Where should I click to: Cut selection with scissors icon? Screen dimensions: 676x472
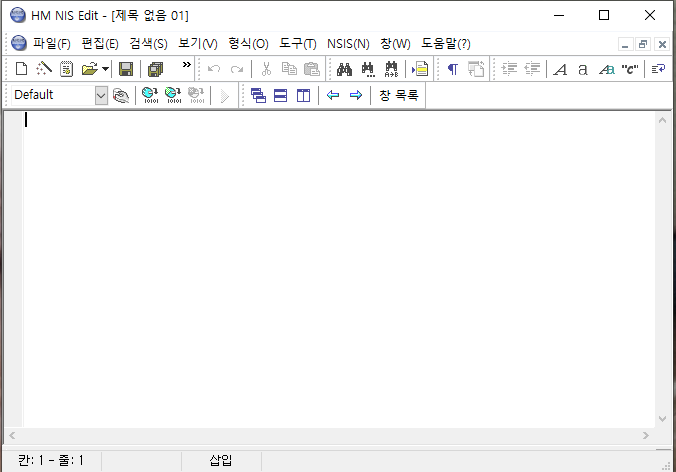click(x=266, y=69)
